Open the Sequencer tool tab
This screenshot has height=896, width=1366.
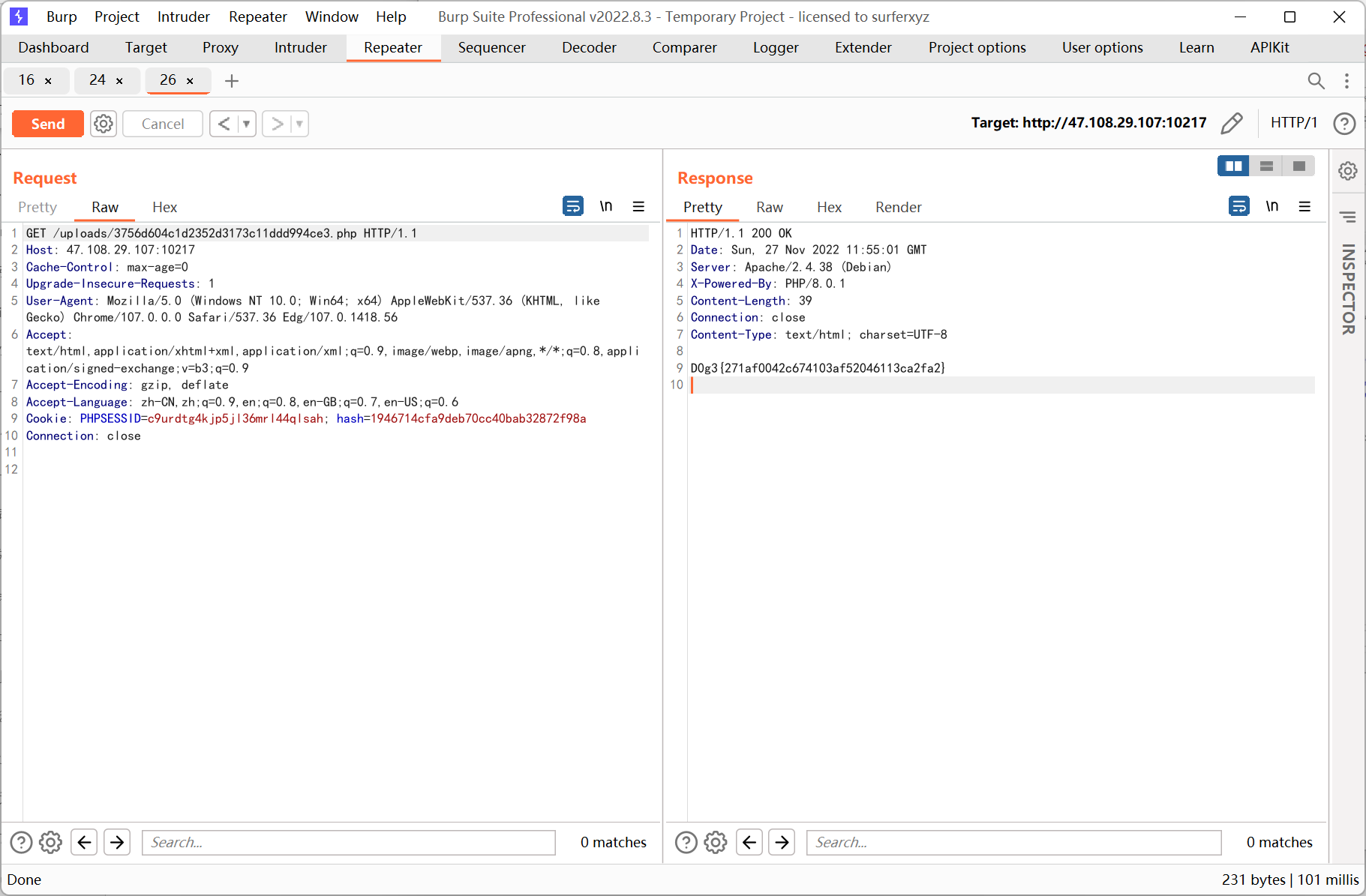pos(492,47)
